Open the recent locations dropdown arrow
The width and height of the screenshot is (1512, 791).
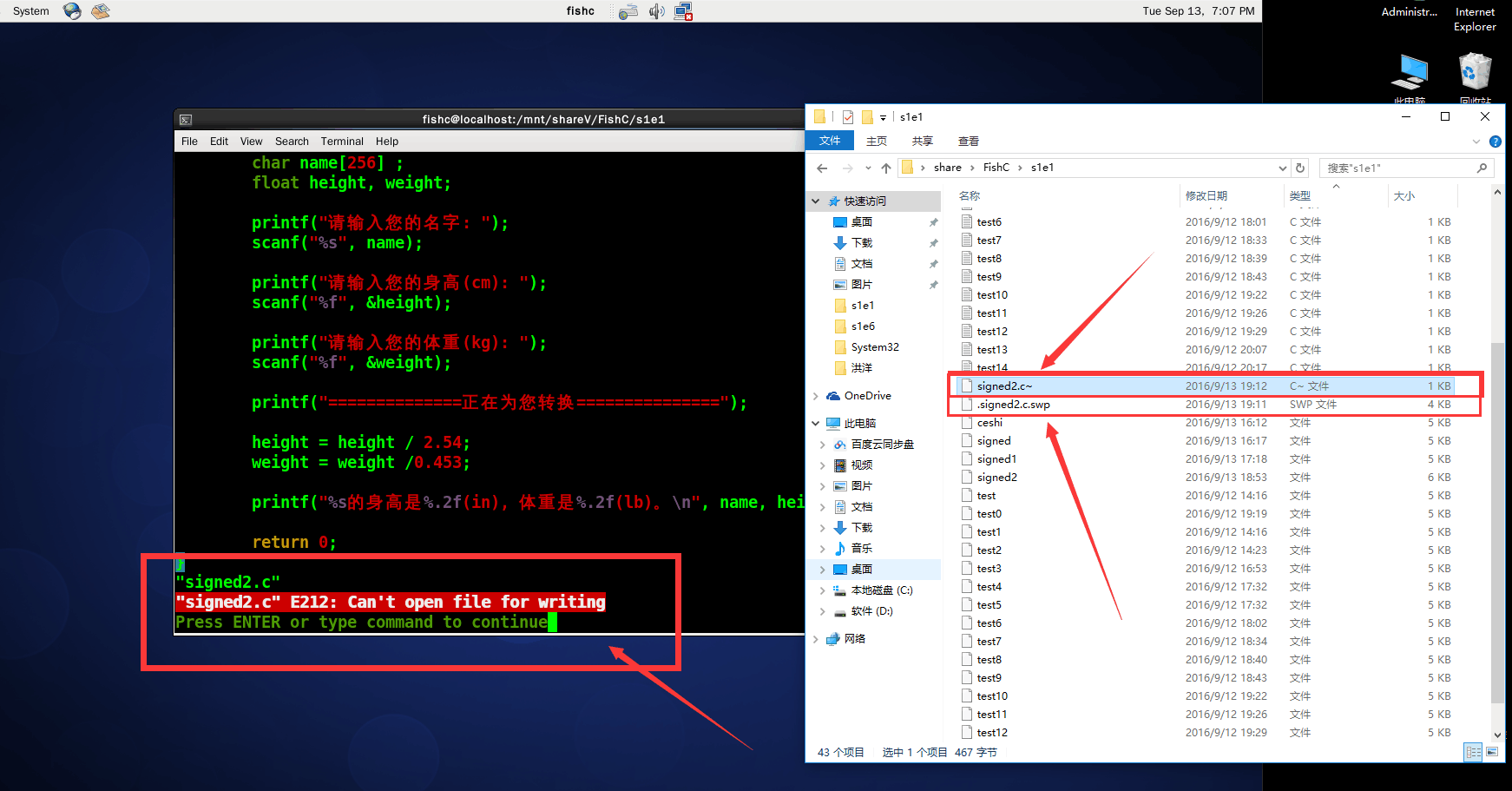click(868, 168)
